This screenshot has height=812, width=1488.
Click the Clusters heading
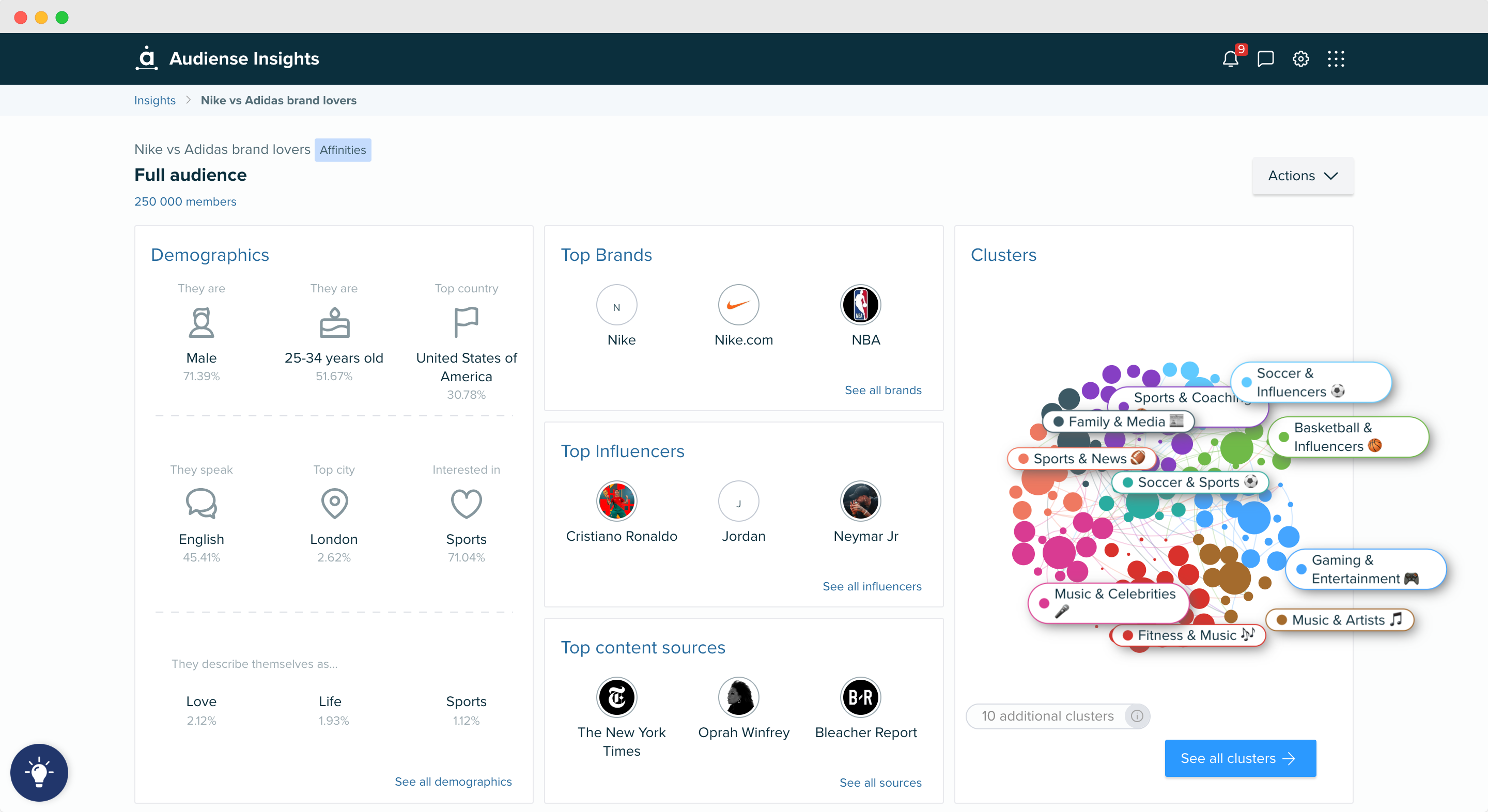click(x=1003, y=255)
